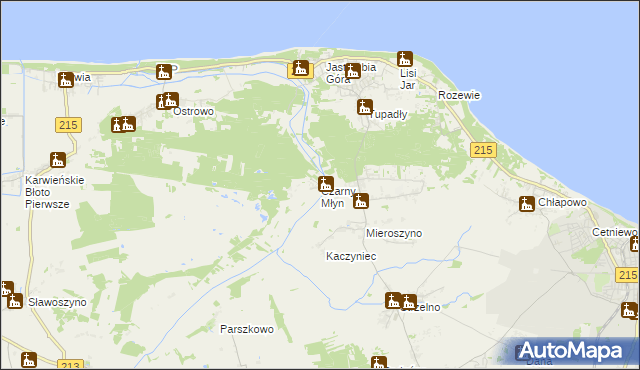Select the Chłapowo place name
Image resolution: width=640 pixels, height=370 pixels.
pos(562,202)
